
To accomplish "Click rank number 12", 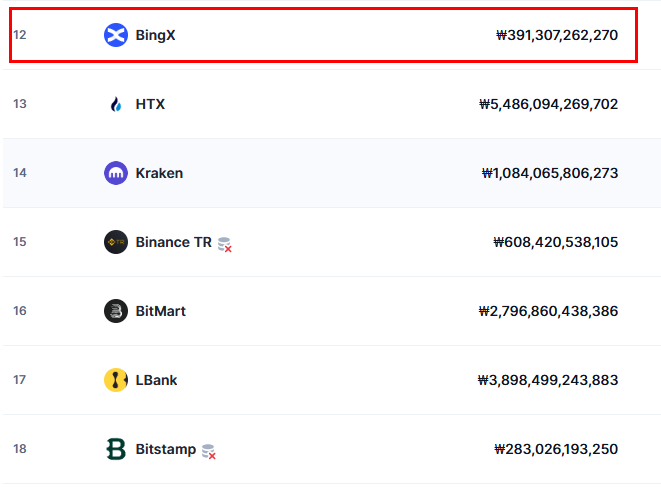I will [x=20, y=35].
